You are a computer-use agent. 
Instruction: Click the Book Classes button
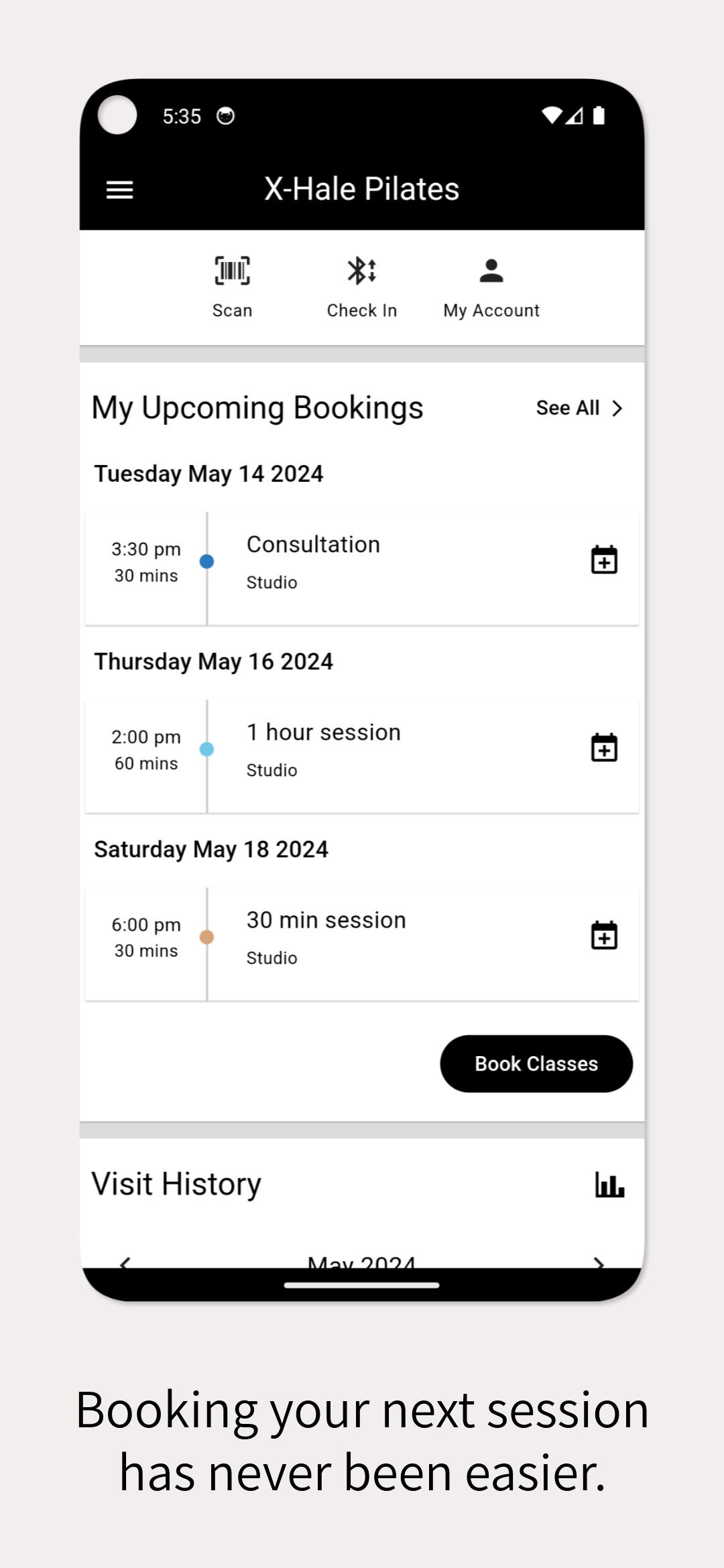pos(536,1063)
